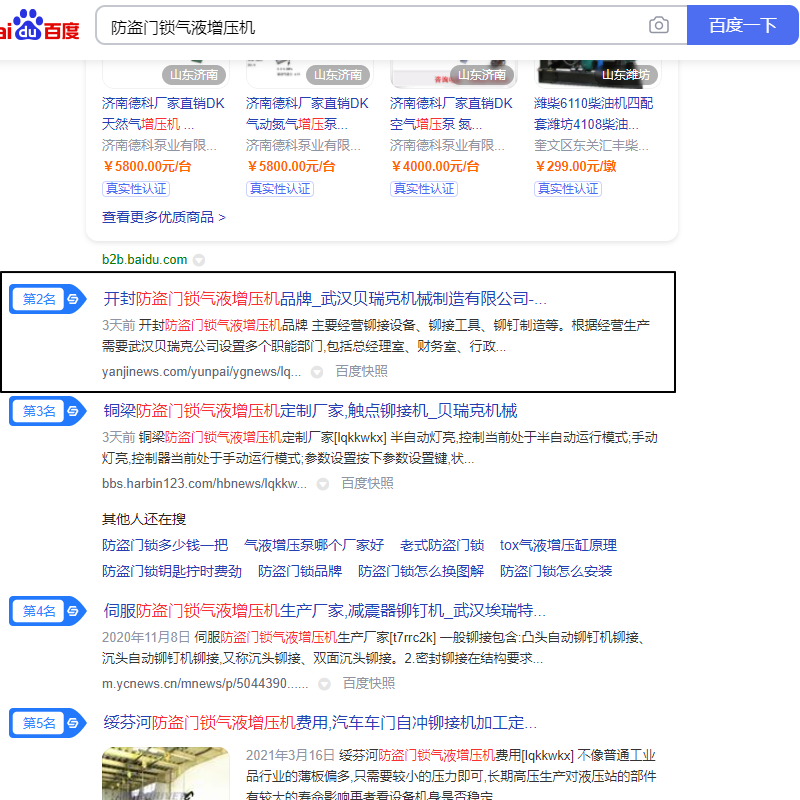Open 百度快照 for the m.ycnews.cn result
Screen dimensions: 800x800
(369, 683)
